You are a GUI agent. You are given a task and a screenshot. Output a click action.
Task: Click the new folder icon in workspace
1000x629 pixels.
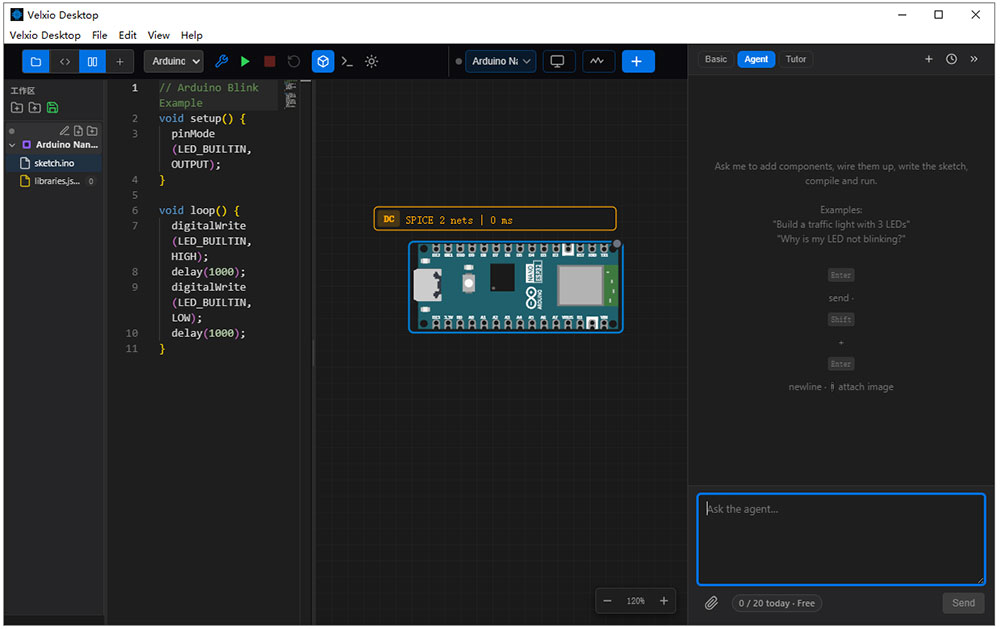17,108
